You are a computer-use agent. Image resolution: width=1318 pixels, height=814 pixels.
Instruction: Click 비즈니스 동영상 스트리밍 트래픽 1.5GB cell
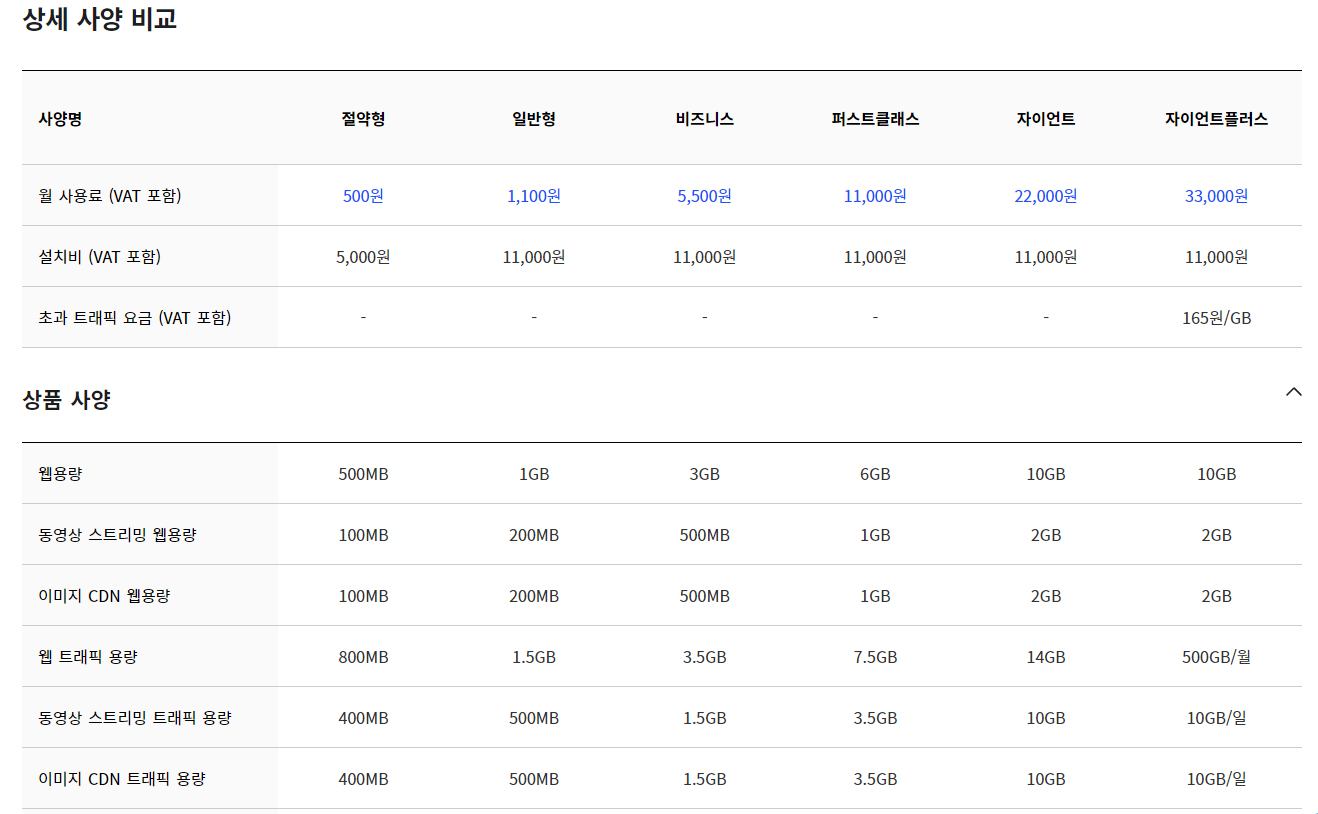(705, 718)
